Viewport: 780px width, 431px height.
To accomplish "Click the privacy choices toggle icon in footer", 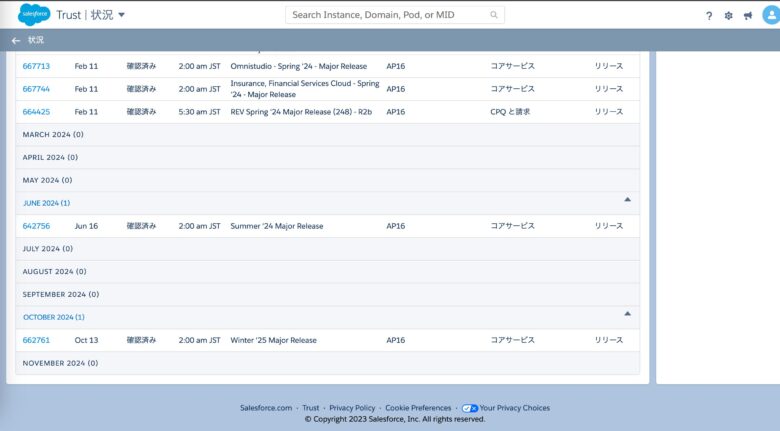I will point(470,409).
